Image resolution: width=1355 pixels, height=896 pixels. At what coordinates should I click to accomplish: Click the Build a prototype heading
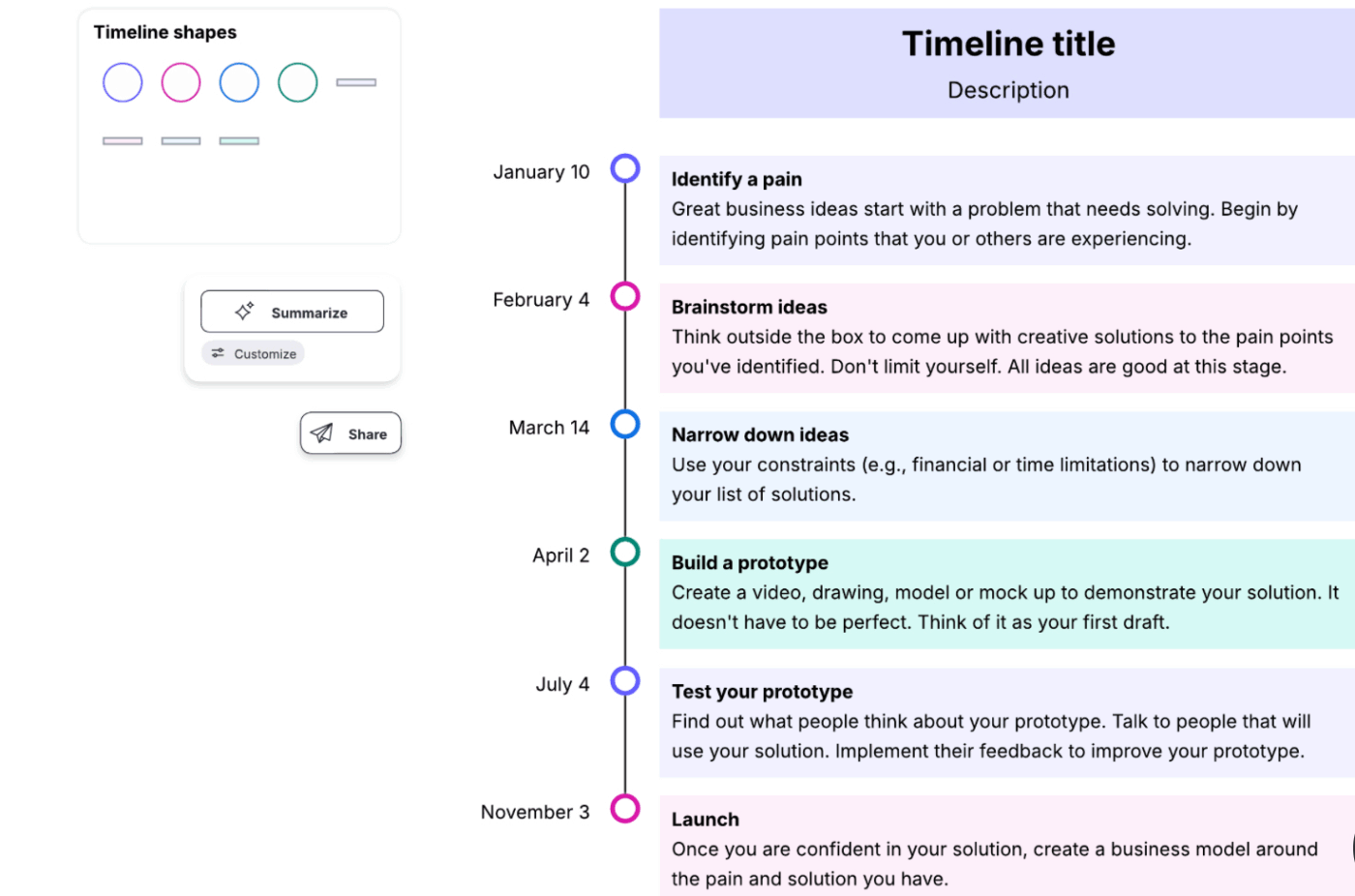(750, 562)
